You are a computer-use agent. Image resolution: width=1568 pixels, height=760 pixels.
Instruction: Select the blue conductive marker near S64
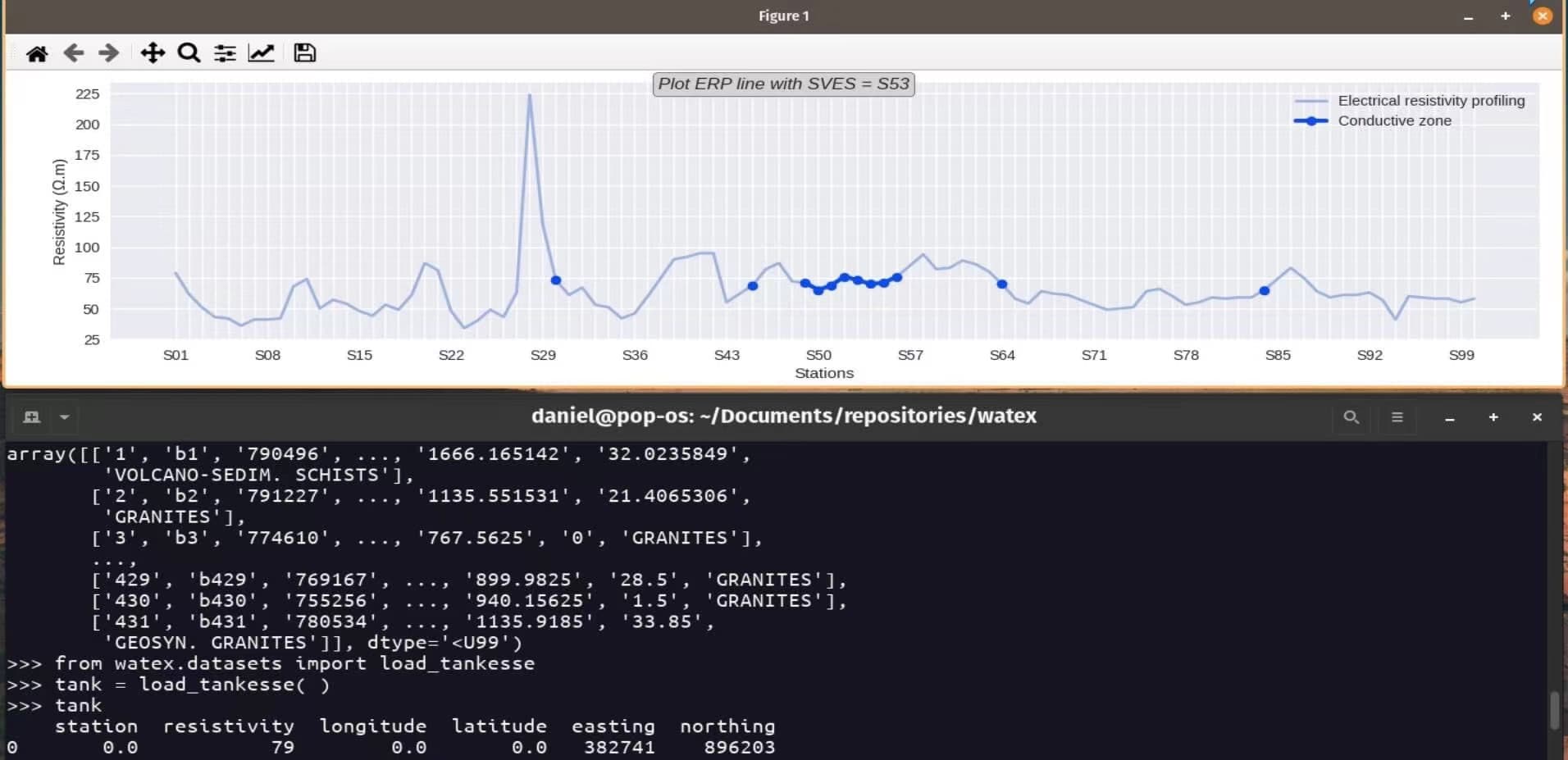1001,284
